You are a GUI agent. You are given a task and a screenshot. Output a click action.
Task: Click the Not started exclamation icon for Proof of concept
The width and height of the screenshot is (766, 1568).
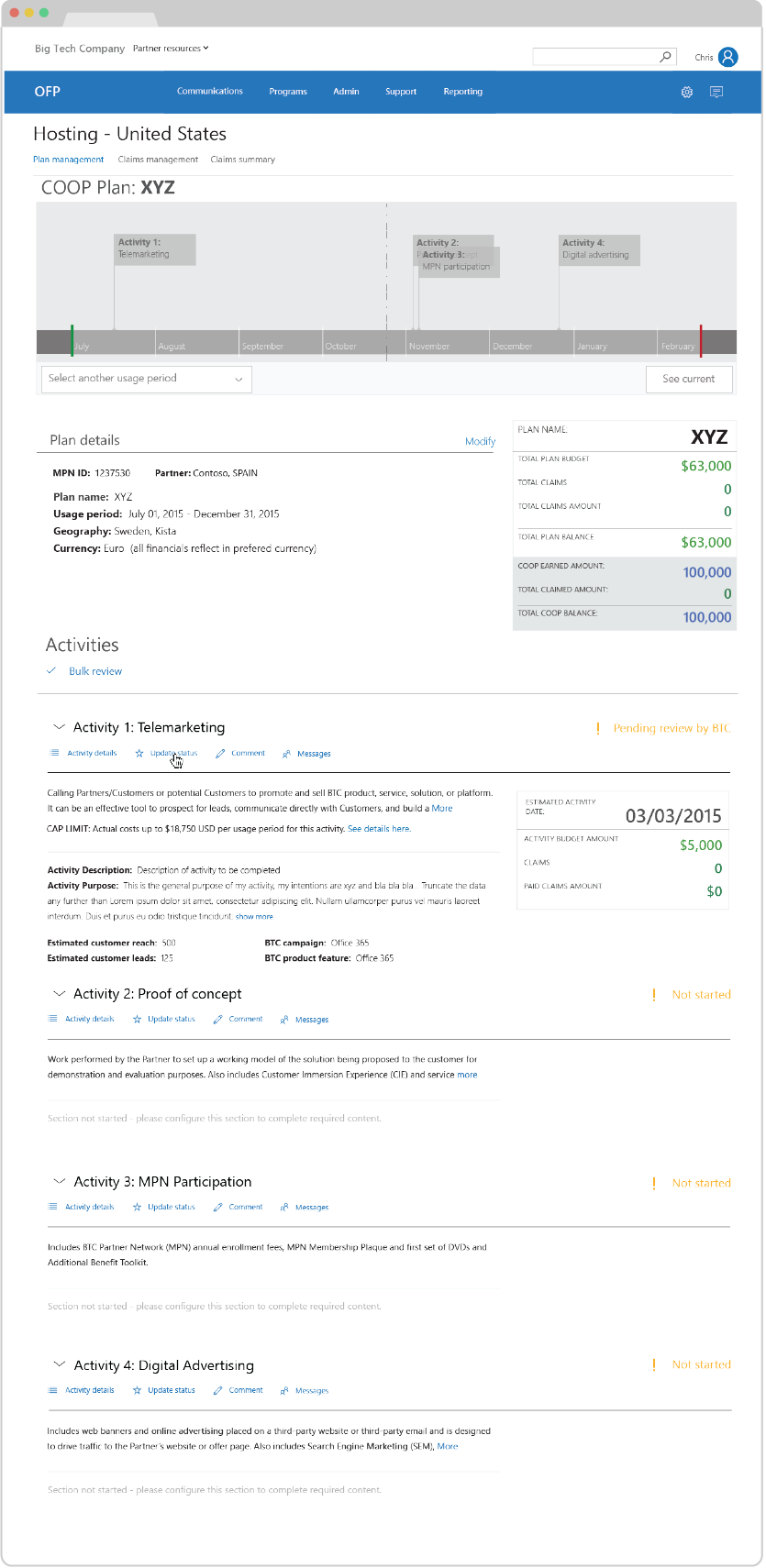tap(654, 995)
